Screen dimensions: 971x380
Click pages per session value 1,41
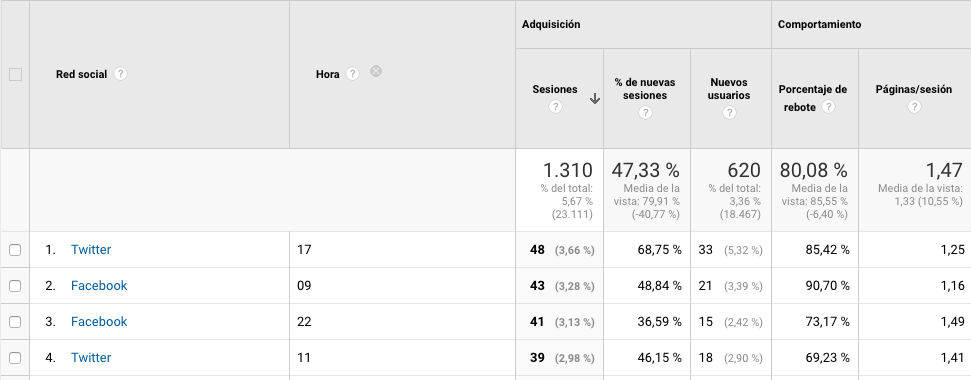pos(954,357)
